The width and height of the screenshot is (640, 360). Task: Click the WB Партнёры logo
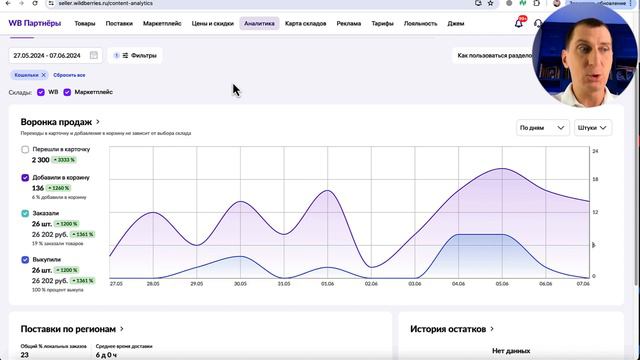tap(35, 23)
